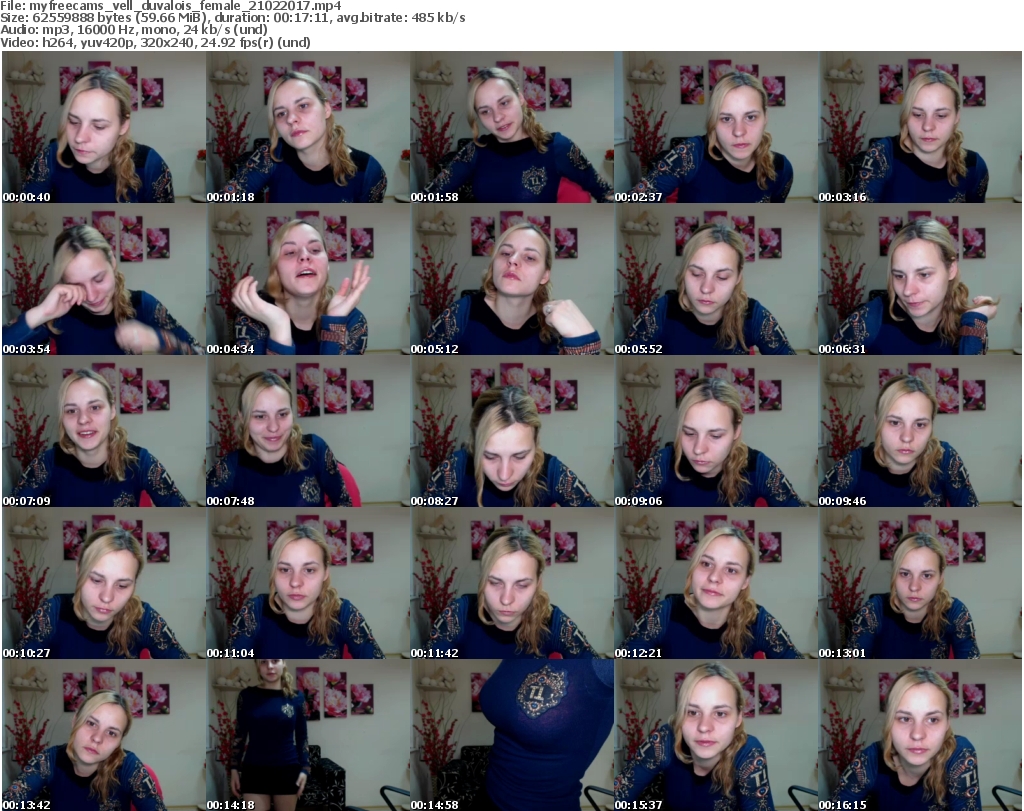Select the thumbnail at 00:01:18
Image resolution: width=1024 pixels, height=811 pixels.
click(x=308, y=127)
